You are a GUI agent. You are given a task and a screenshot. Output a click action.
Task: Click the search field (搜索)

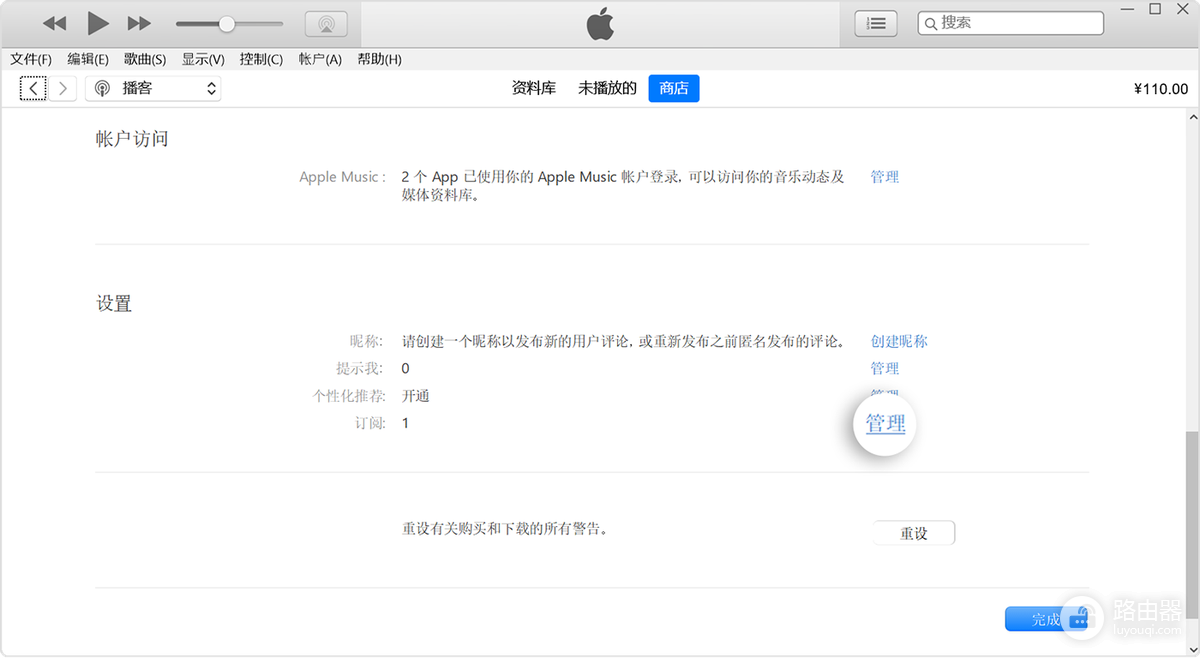tap(1011, 23)
